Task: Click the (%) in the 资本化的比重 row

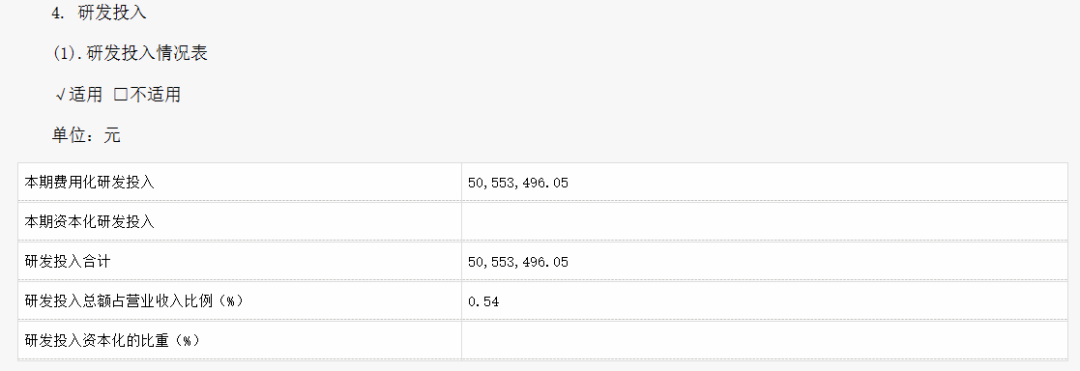Action: (189, 340)
